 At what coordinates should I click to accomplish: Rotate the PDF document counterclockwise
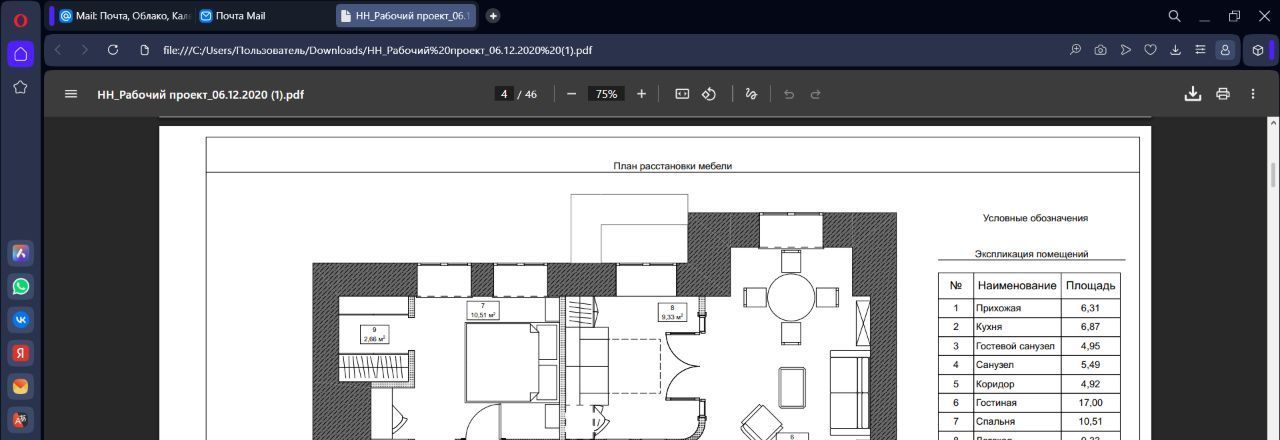(x=709, y=94)
